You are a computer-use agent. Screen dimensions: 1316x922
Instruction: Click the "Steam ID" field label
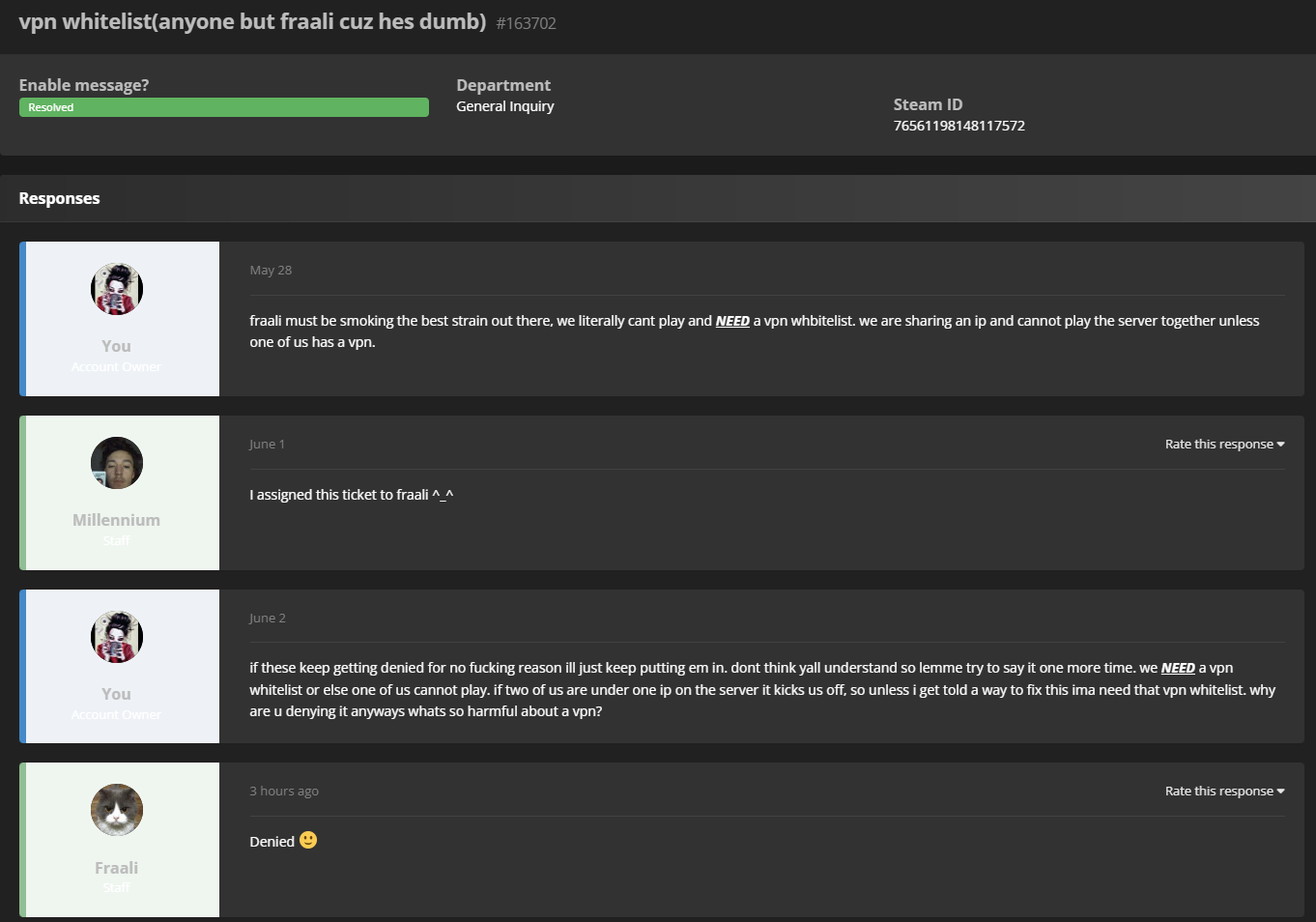928,104
